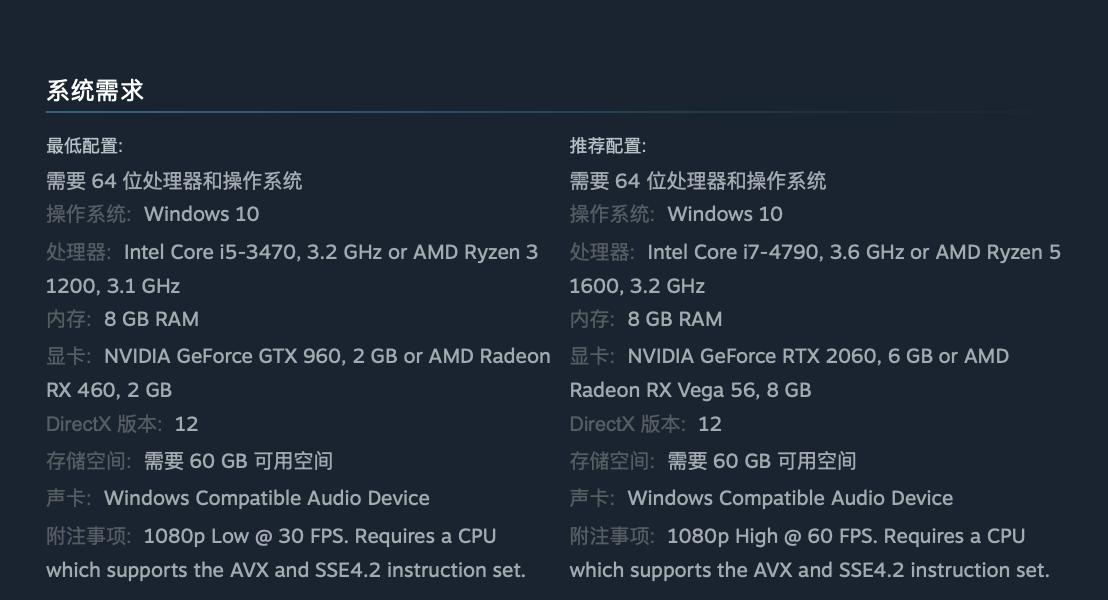Click DirectX 版本 label under 最低配置
Screen dimensions: 1108x600
pyautogui.click(x=103, y=424)
